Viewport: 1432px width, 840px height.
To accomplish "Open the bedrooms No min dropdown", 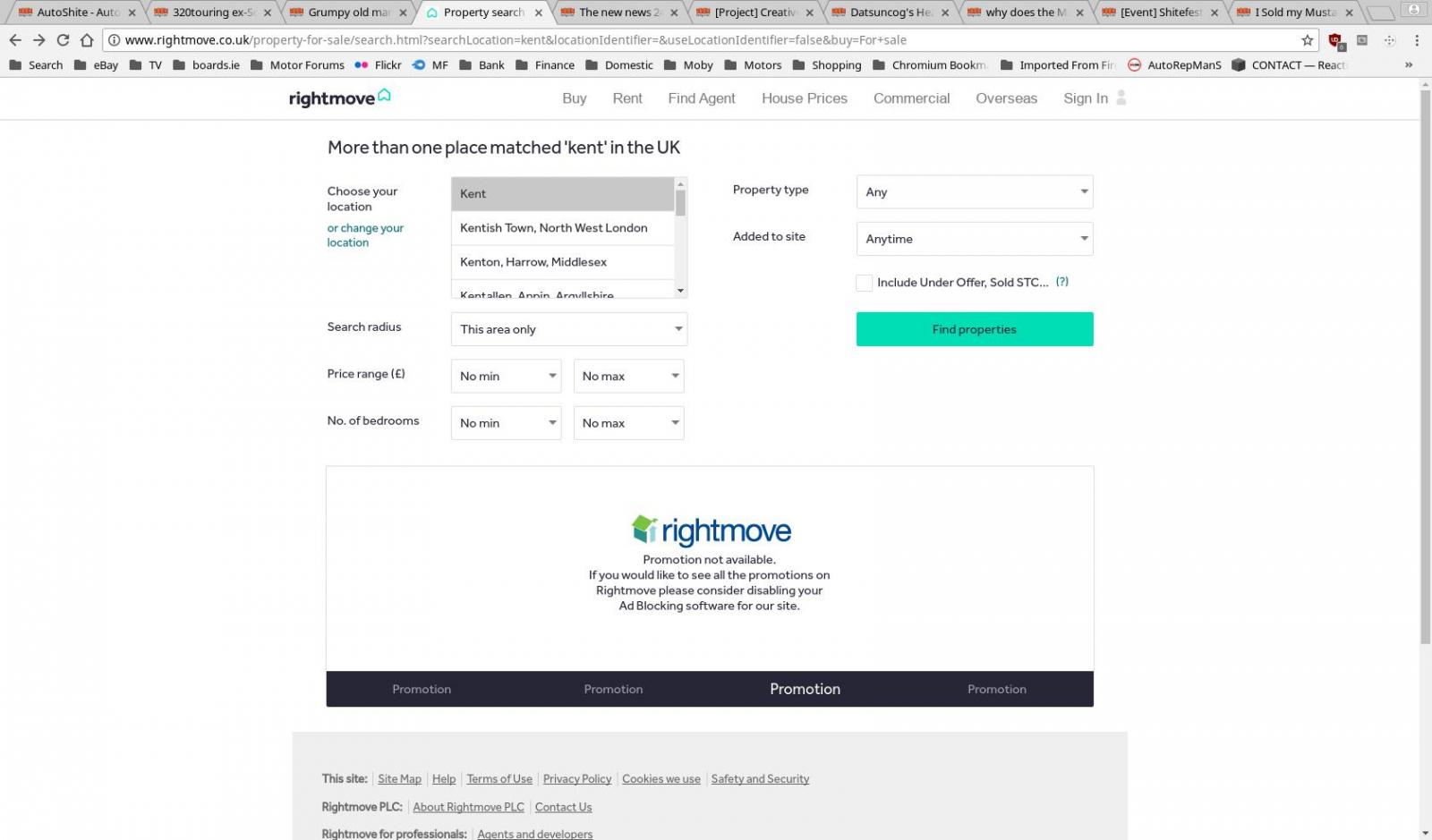I will [x=506, y=423].
